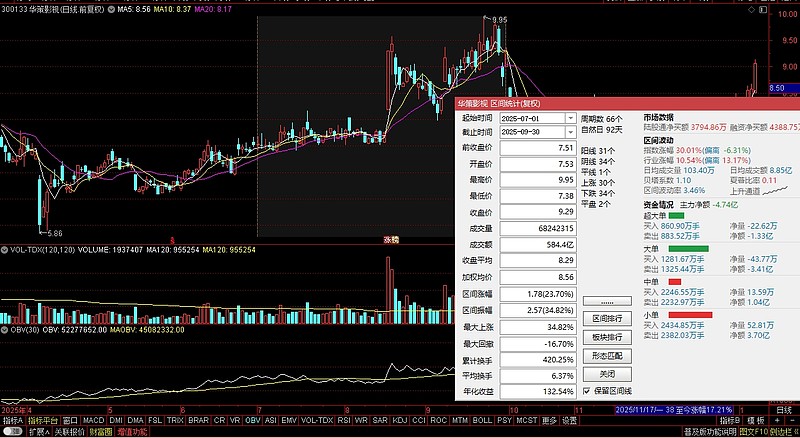The image size is (800, 438).
Task: Click the plus zoom button bottom right
Action: (x=777, y=421)
